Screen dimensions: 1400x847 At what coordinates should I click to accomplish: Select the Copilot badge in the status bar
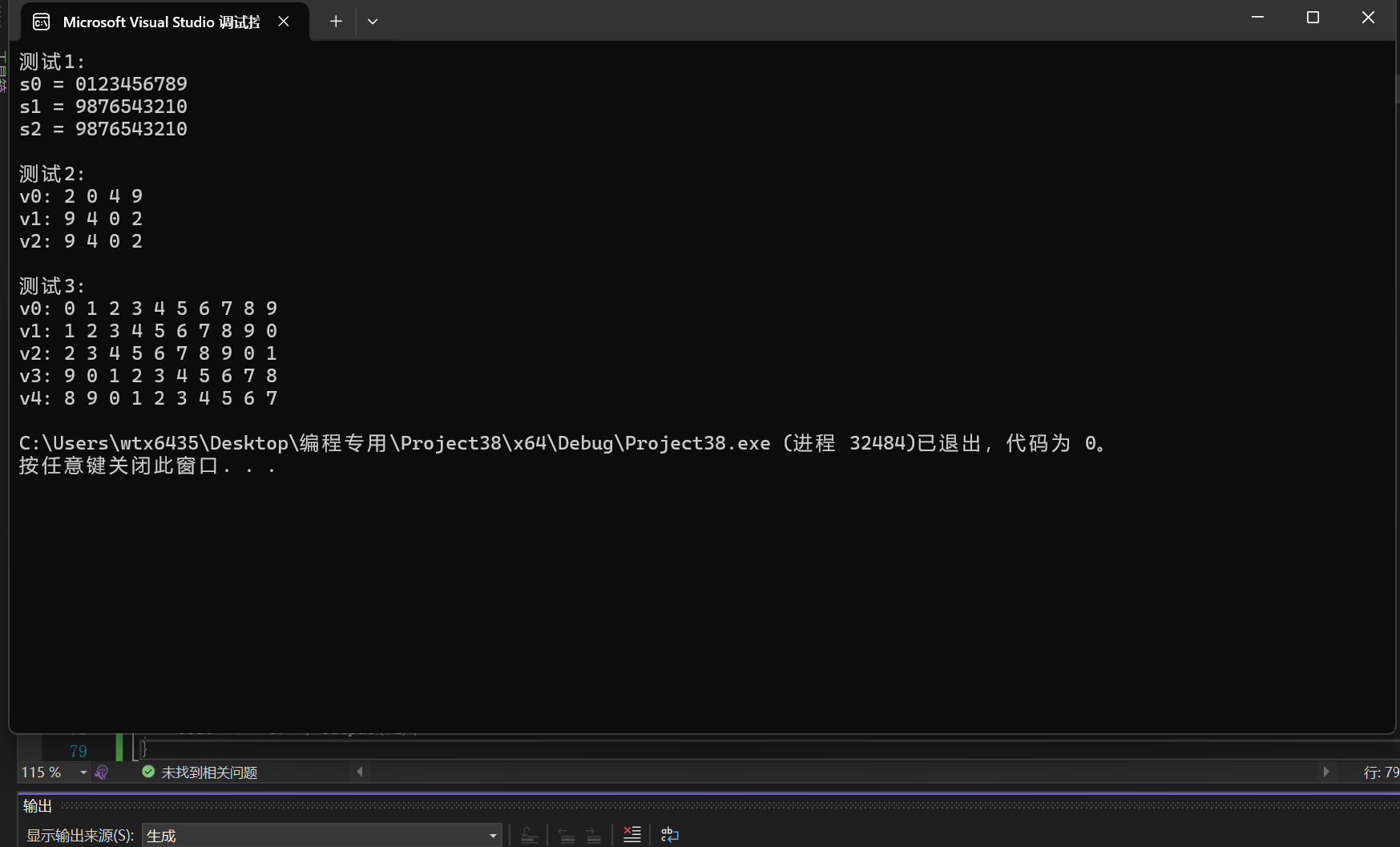tap(101, 772)
